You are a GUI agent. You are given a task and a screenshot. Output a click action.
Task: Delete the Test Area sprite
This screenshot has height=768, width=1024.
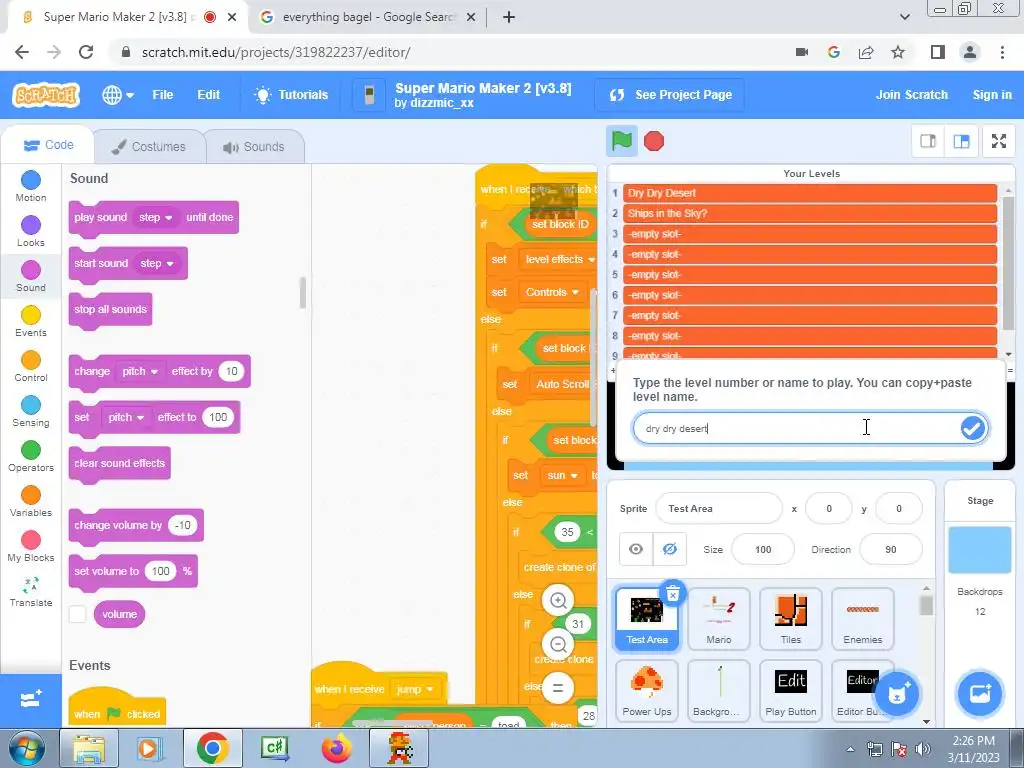pos(673,593)
